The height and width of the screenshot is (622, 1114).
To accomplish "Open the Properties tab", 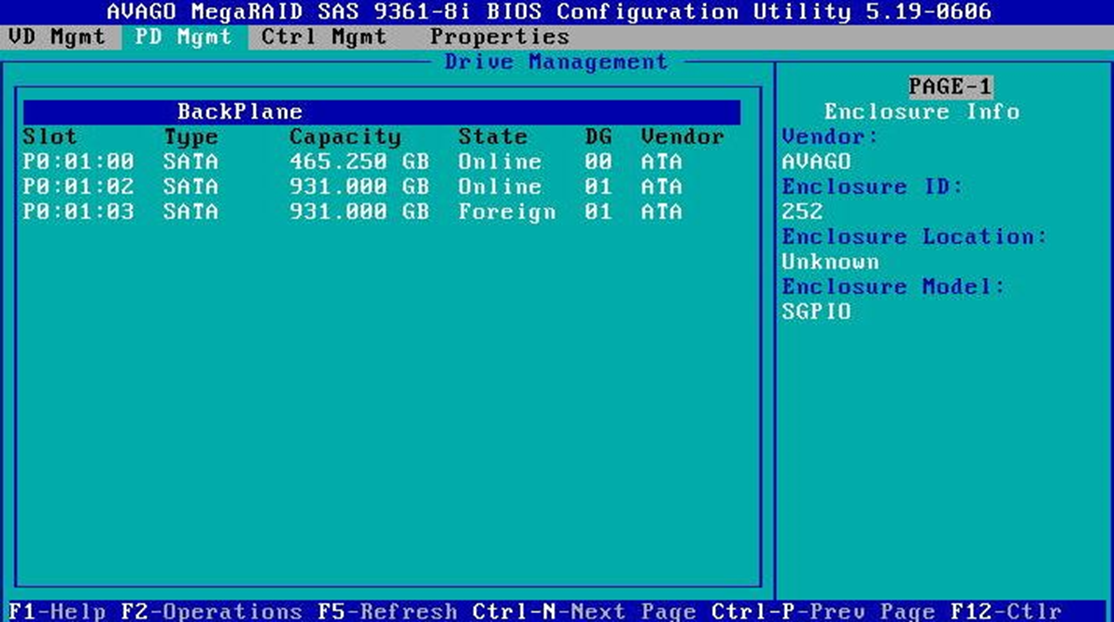I will pyautogui.click(x=499, y=37).
